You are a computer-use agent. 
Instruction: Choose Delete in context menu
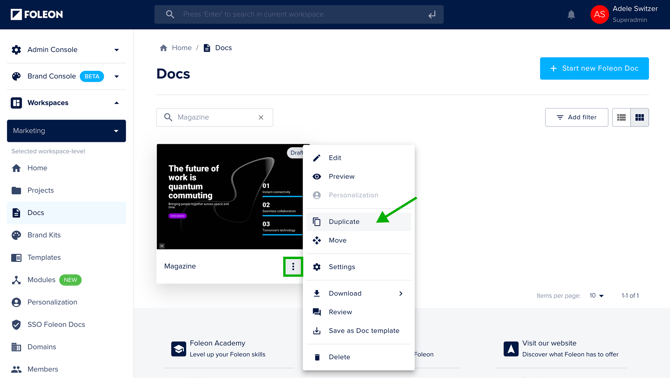(359, 357)
